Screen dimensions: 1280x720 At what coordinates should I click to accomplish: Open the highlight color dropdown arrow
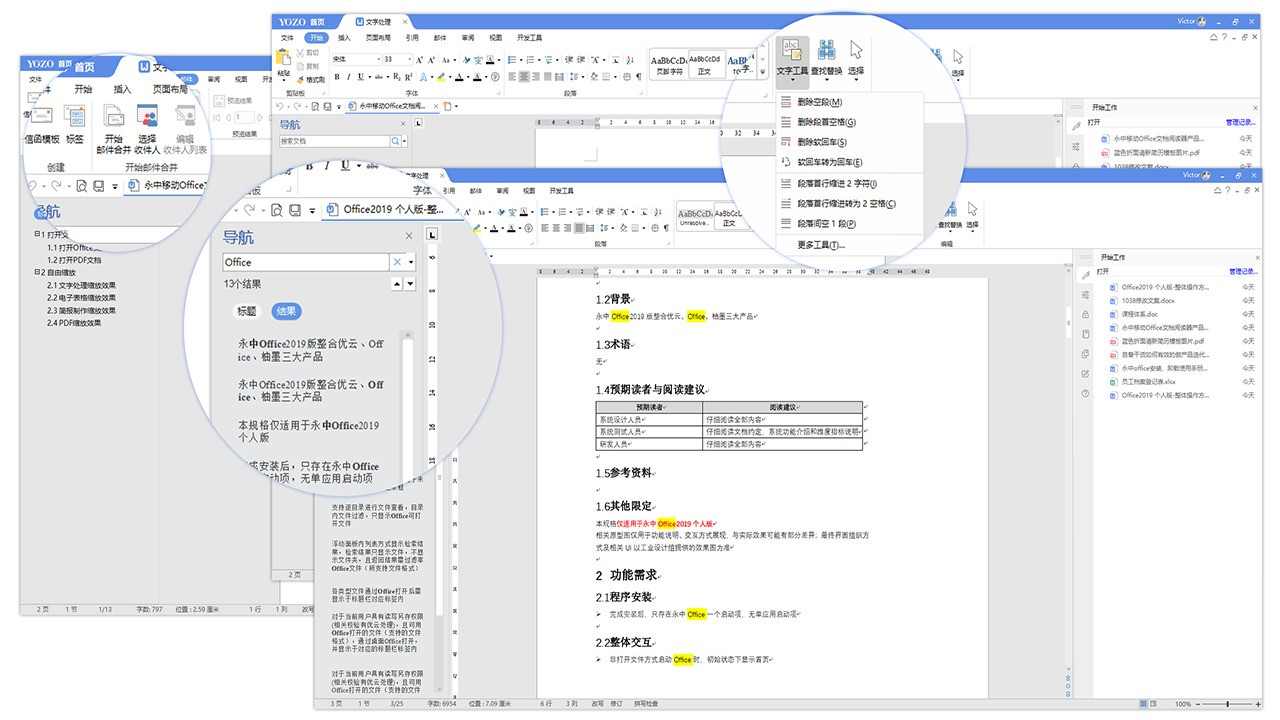pos(448,76)
